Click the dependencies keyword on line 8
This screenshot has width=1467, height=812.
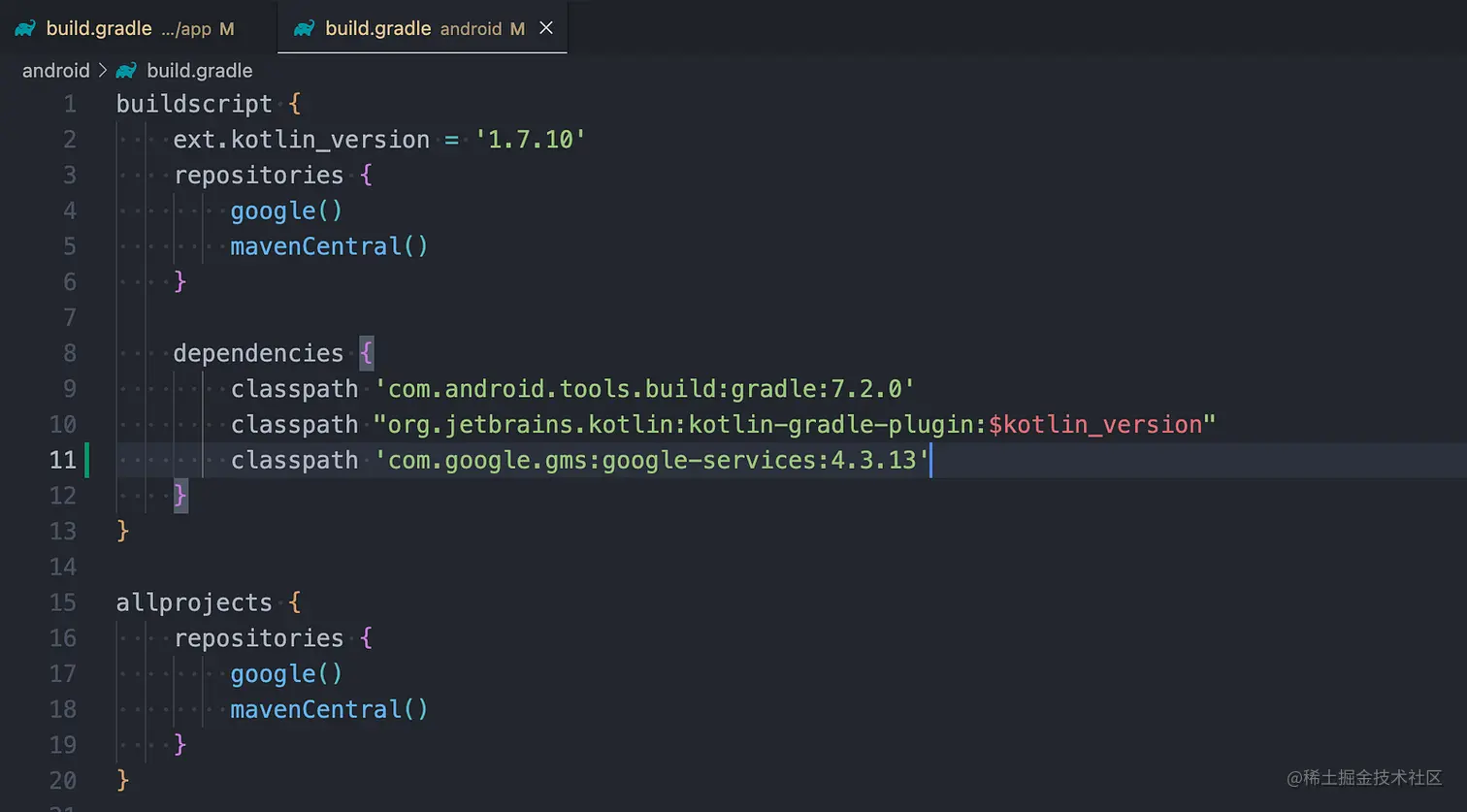coord(259,353)
